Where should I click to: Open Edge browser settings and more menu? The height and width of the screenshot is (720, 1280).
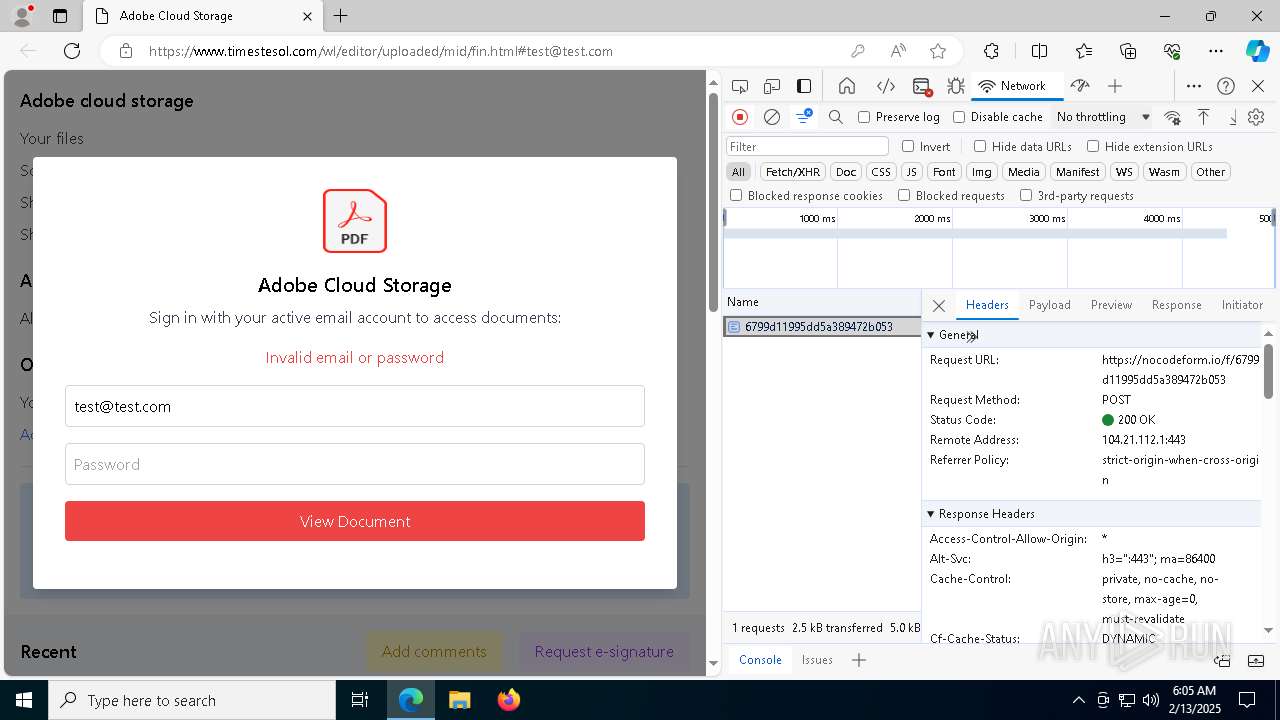pyautogui.click(x=1216, y=51)
